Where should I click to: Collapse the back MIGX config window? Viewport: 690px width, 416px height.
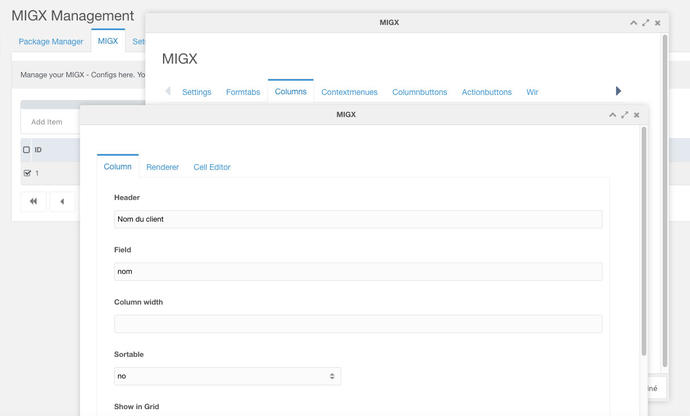coord(634,23)
